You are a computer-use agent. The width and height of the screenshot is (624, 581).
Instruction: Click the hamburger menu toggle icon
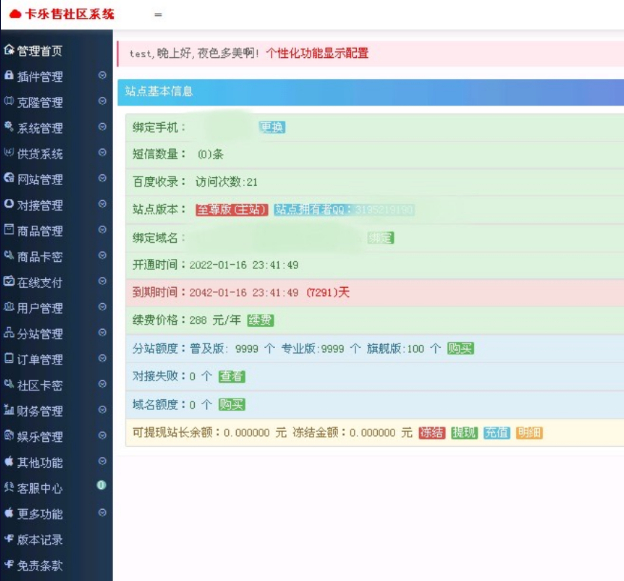coord(158,15)
